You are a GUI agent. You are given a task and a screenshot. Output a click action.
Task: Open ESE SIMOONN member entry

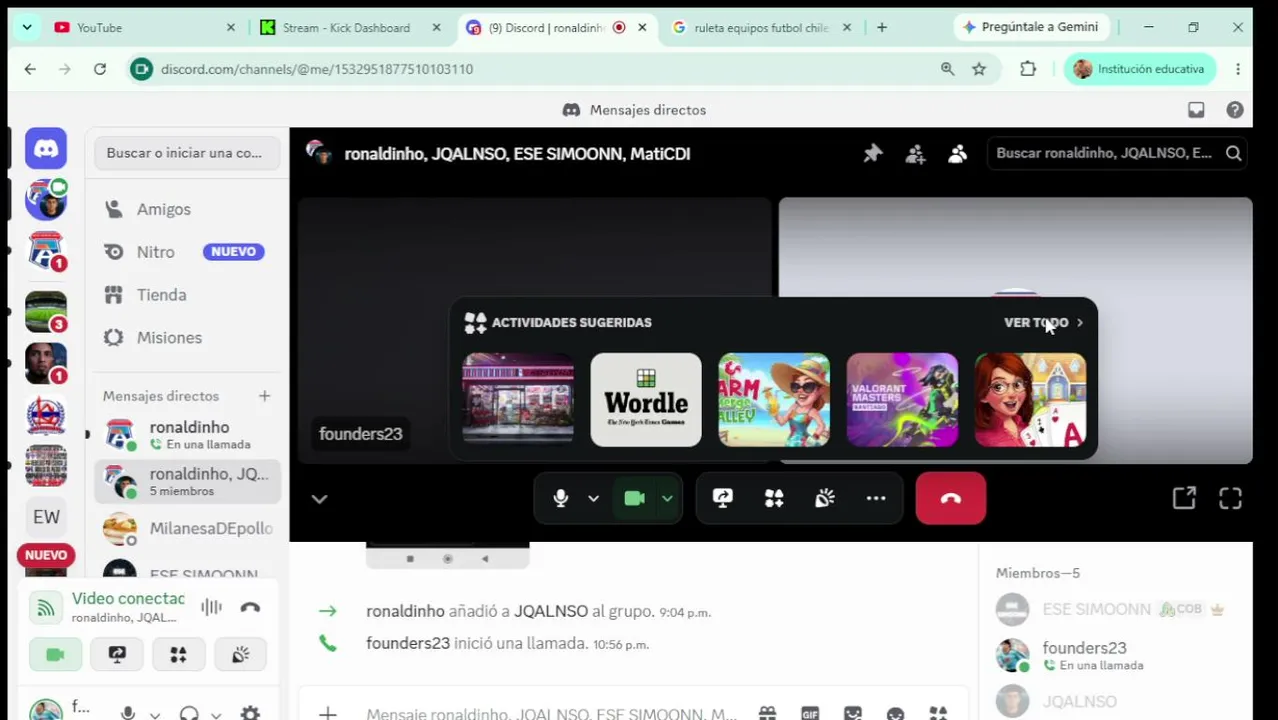pyautogui.click(x=1112, y=609)
